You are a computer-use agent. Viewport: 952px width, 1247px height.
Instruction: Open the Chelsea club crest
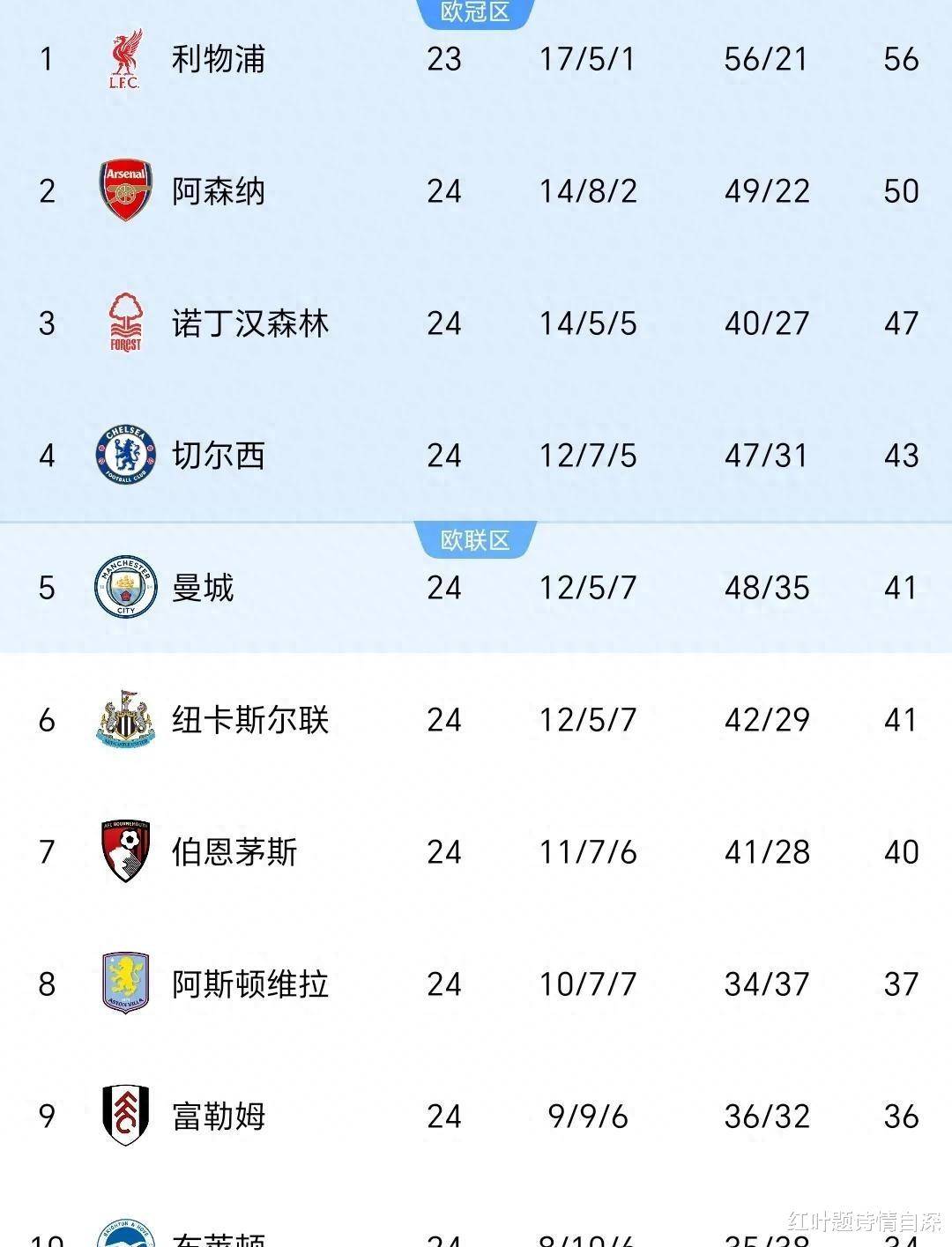point(125,455)
